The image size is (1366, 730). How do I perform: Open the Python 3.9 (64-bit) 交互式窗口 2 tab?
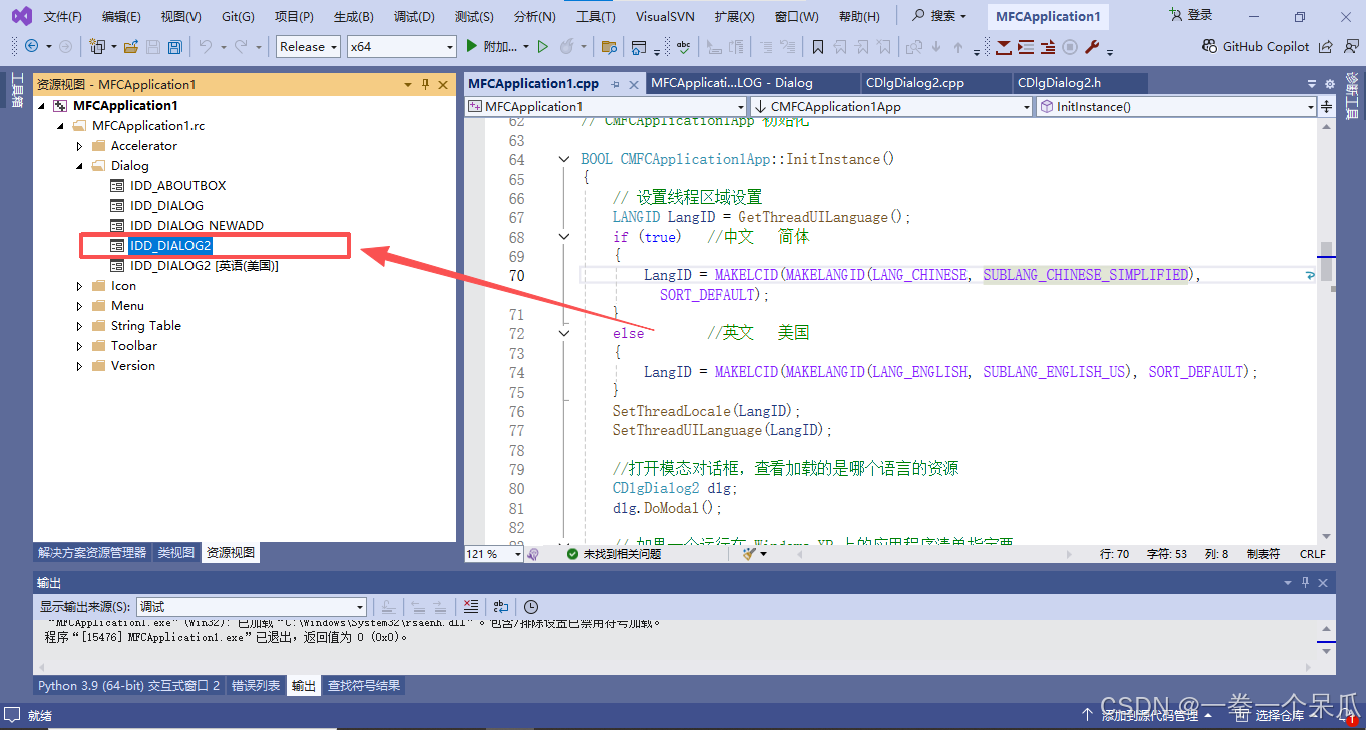tap(129, 686)
